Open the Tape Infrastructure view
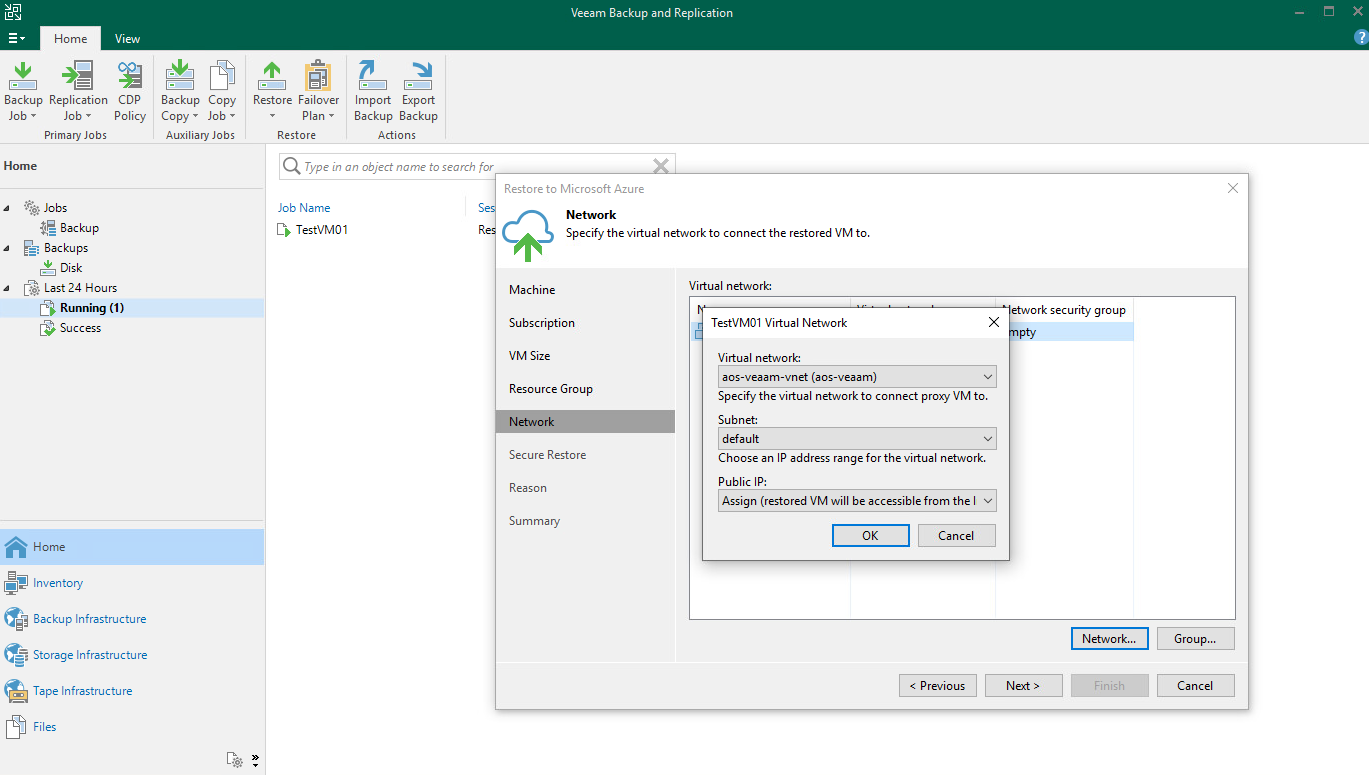Screen dimensions: 1369x775 [132, 691]
